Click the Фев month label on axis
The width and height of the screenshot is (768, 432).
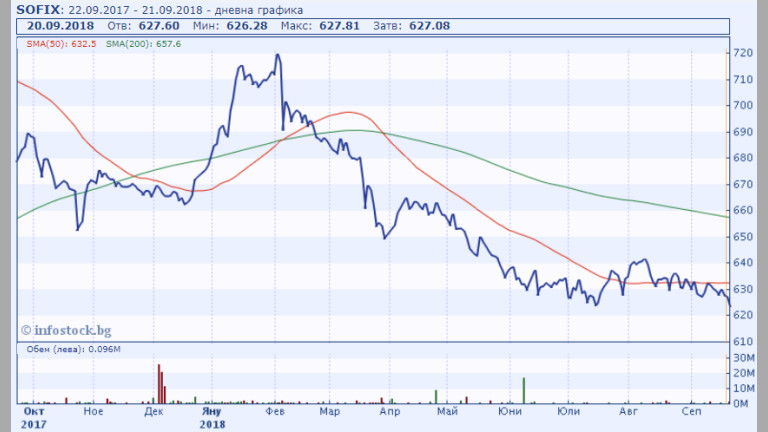pos(271,411)
